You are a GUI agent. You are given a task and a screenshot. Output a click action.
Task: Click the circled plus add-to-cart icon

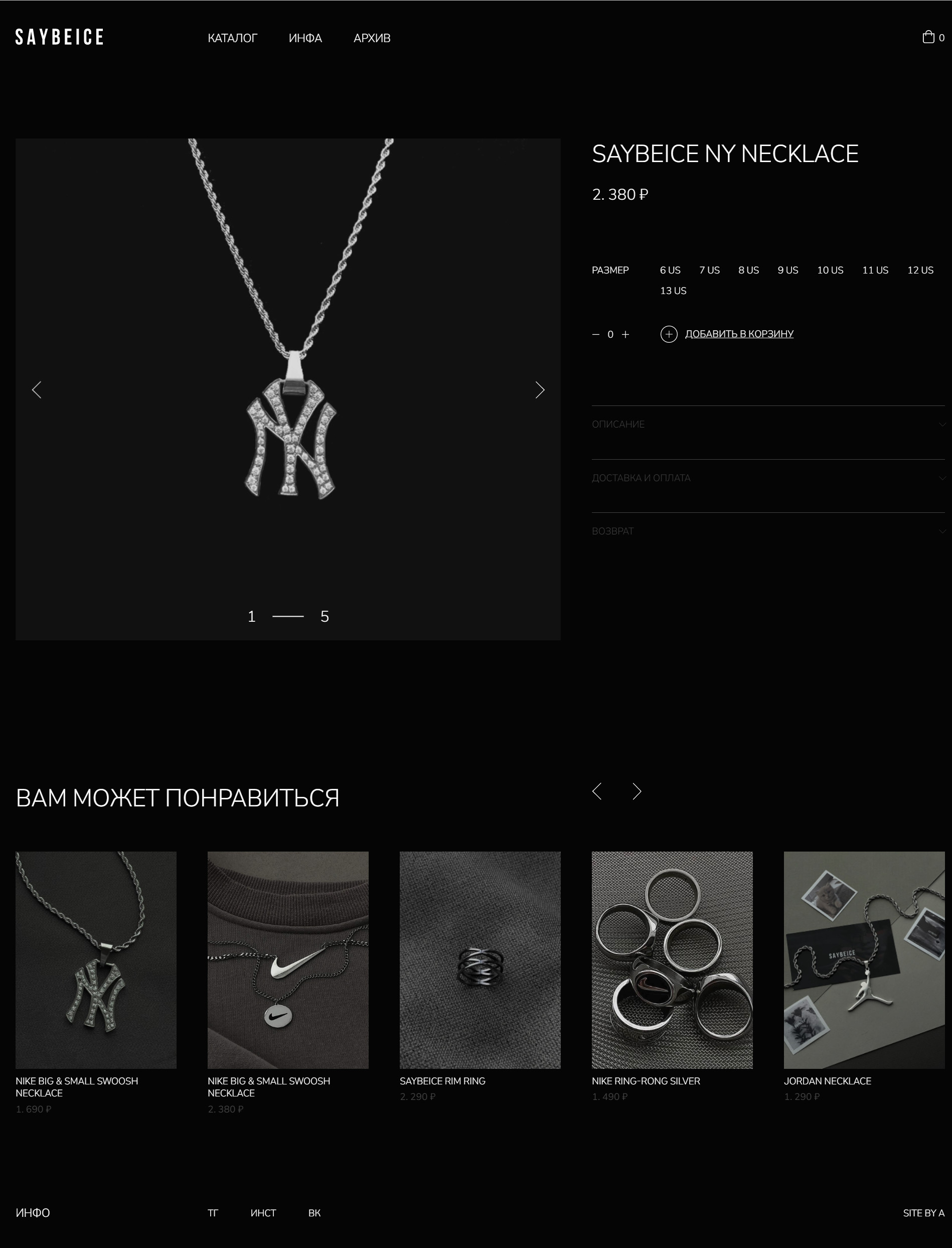click(x=669, y=334)
